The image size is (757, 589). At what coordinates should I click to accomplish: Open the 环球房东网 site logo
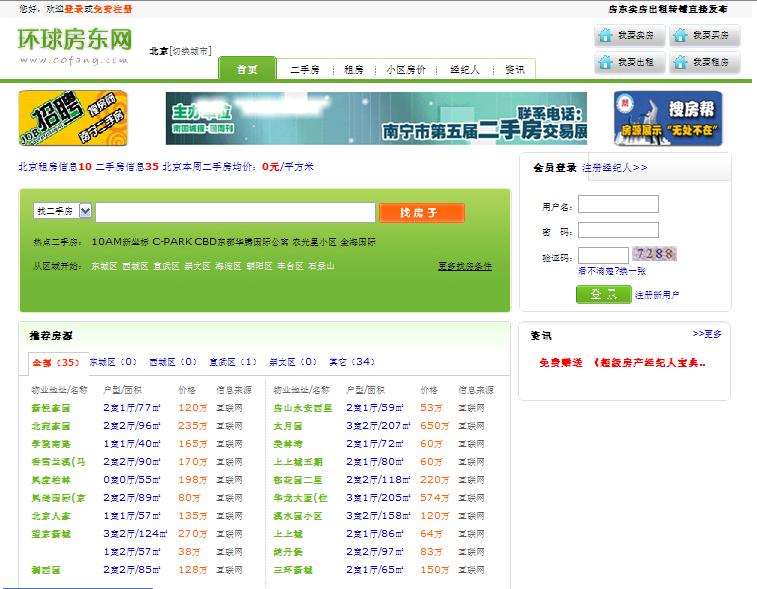pos(74,45)
